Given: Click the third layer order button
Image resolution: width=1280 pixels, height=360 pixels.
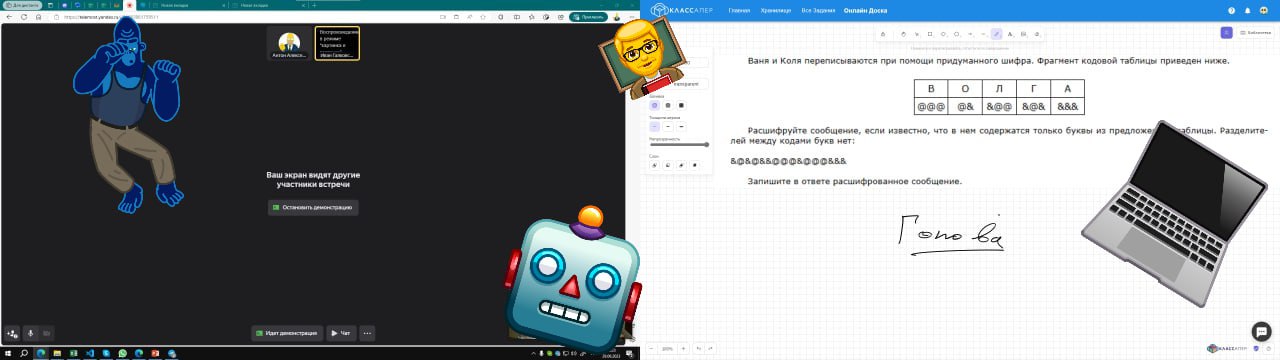Looking at the screenshot, I should (681, 165).
